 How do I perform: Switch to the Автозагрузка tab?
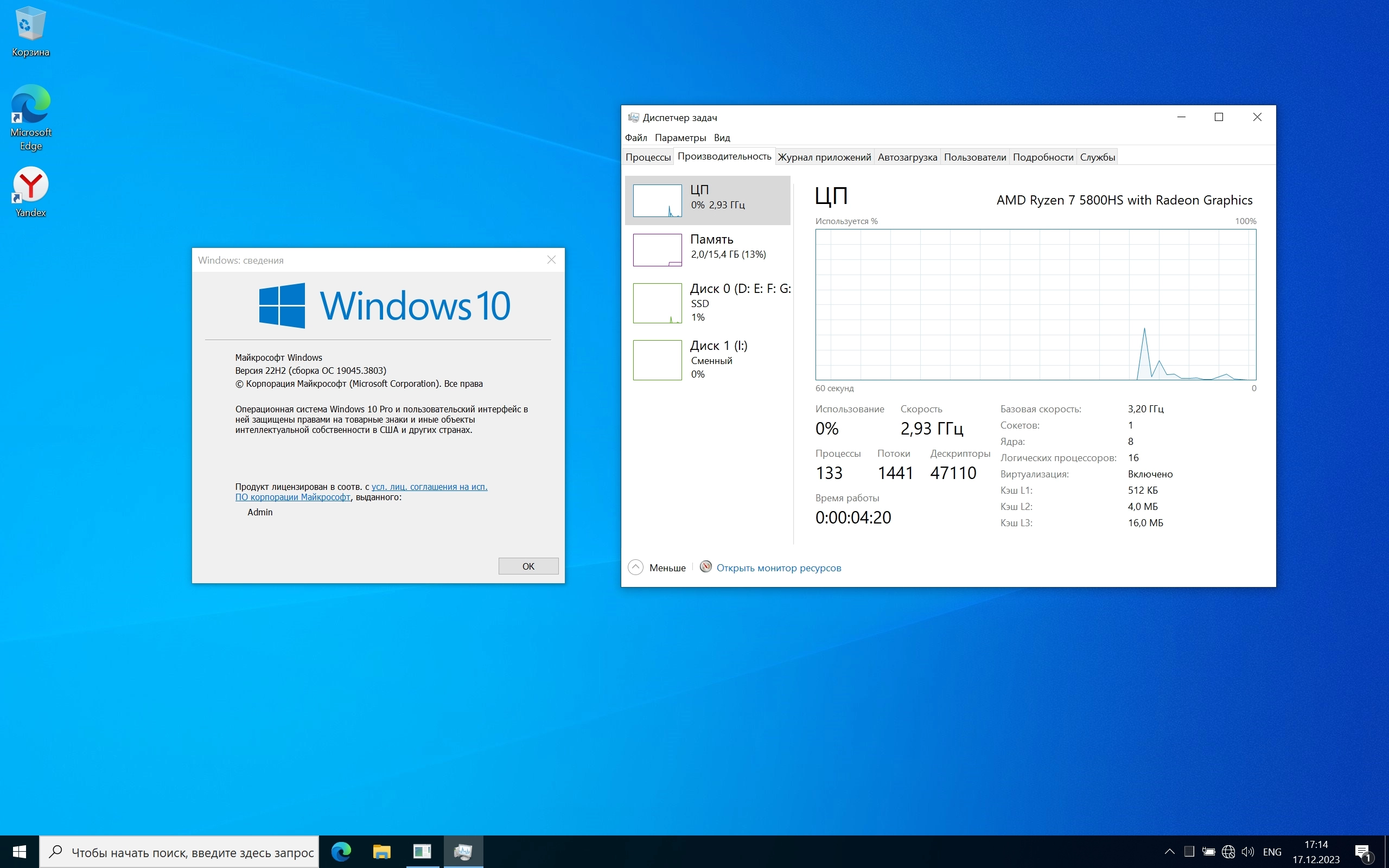click(x=907, y=157)
